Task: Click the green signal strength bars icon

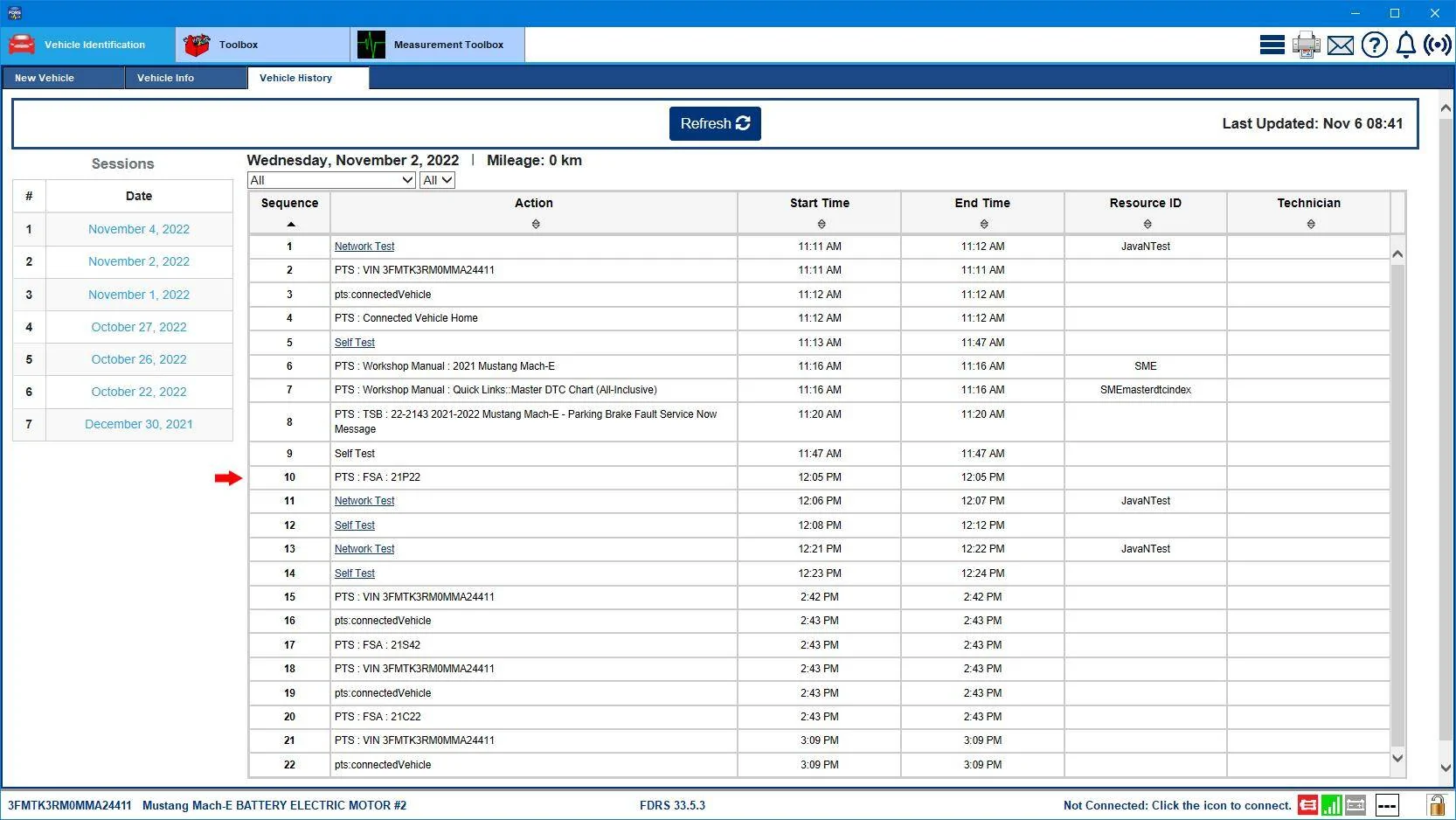Action: pyautogui.click(x=1331, y=805)
